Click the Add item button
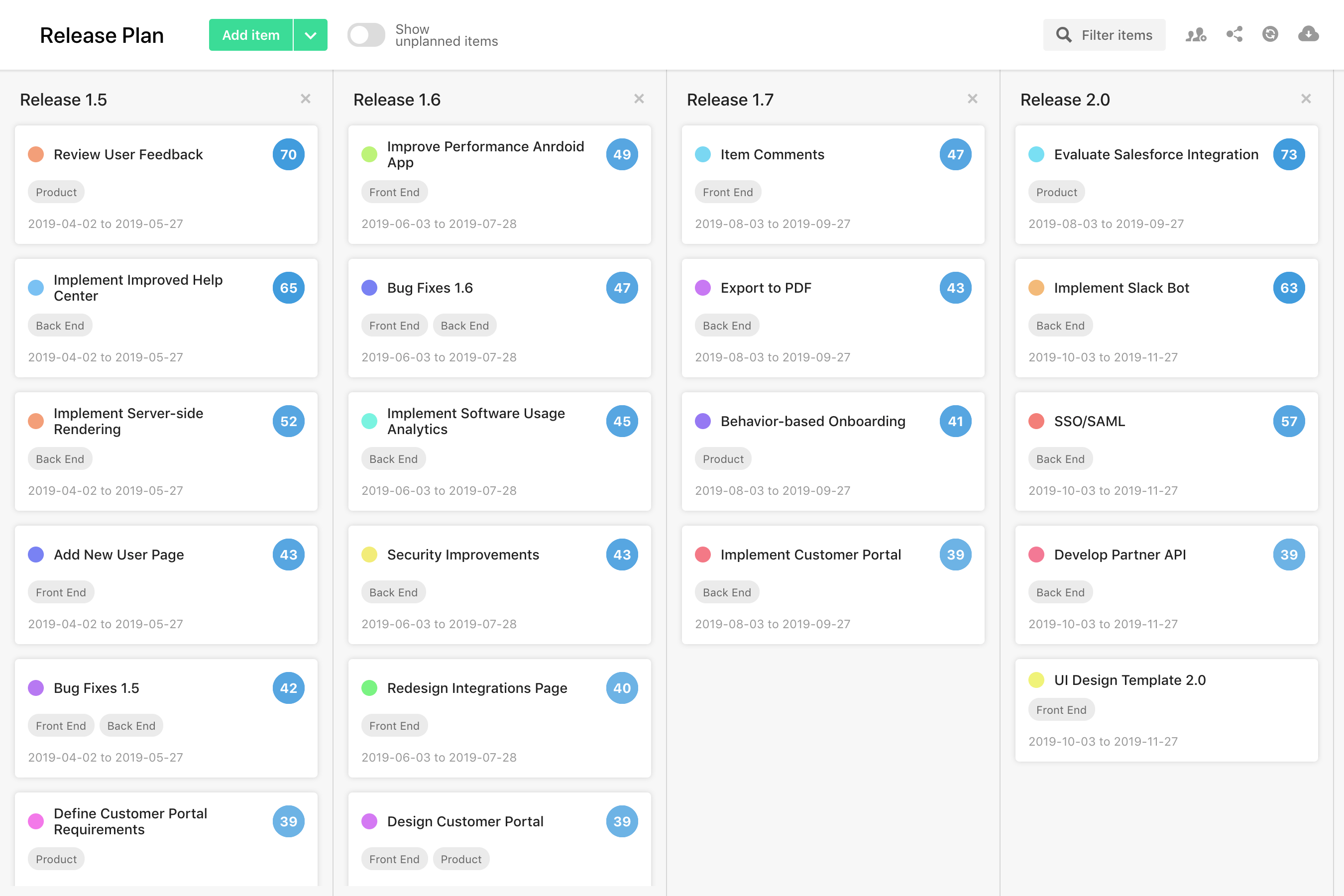Screen dimensions: 1344x896 (250, 35)
